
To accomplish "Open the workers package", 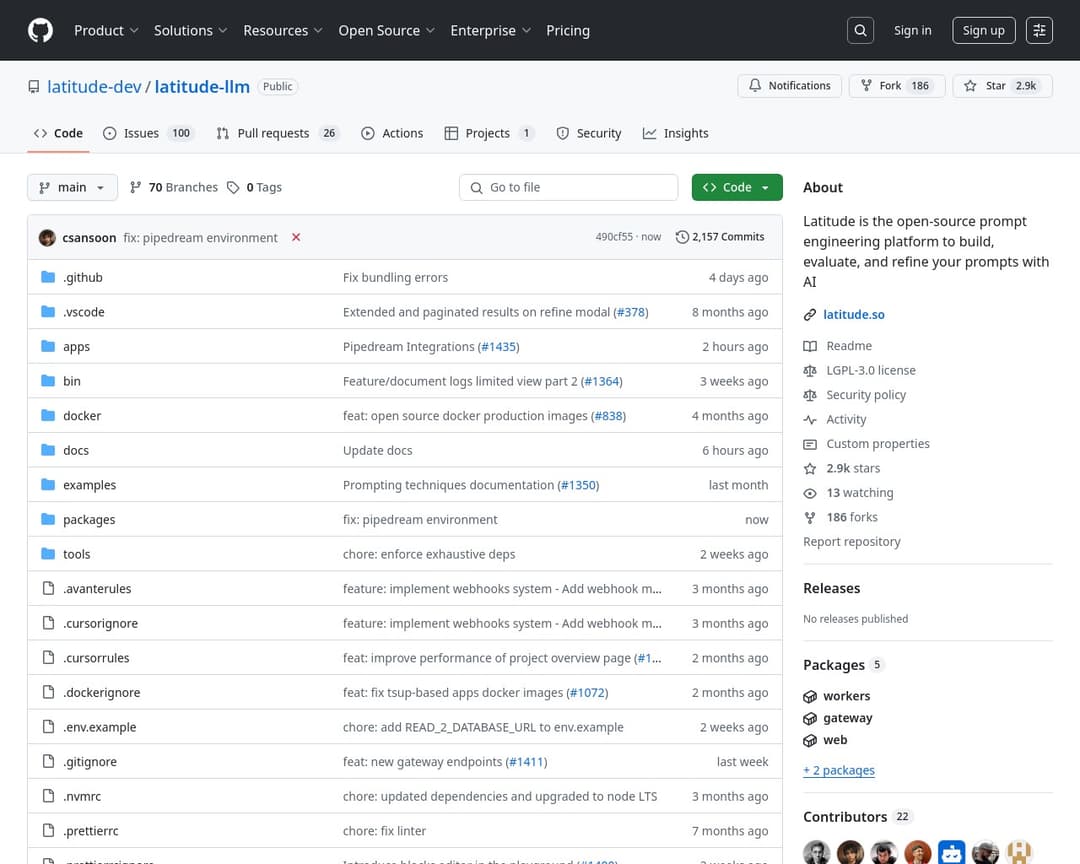I will [x=847, y=696].
